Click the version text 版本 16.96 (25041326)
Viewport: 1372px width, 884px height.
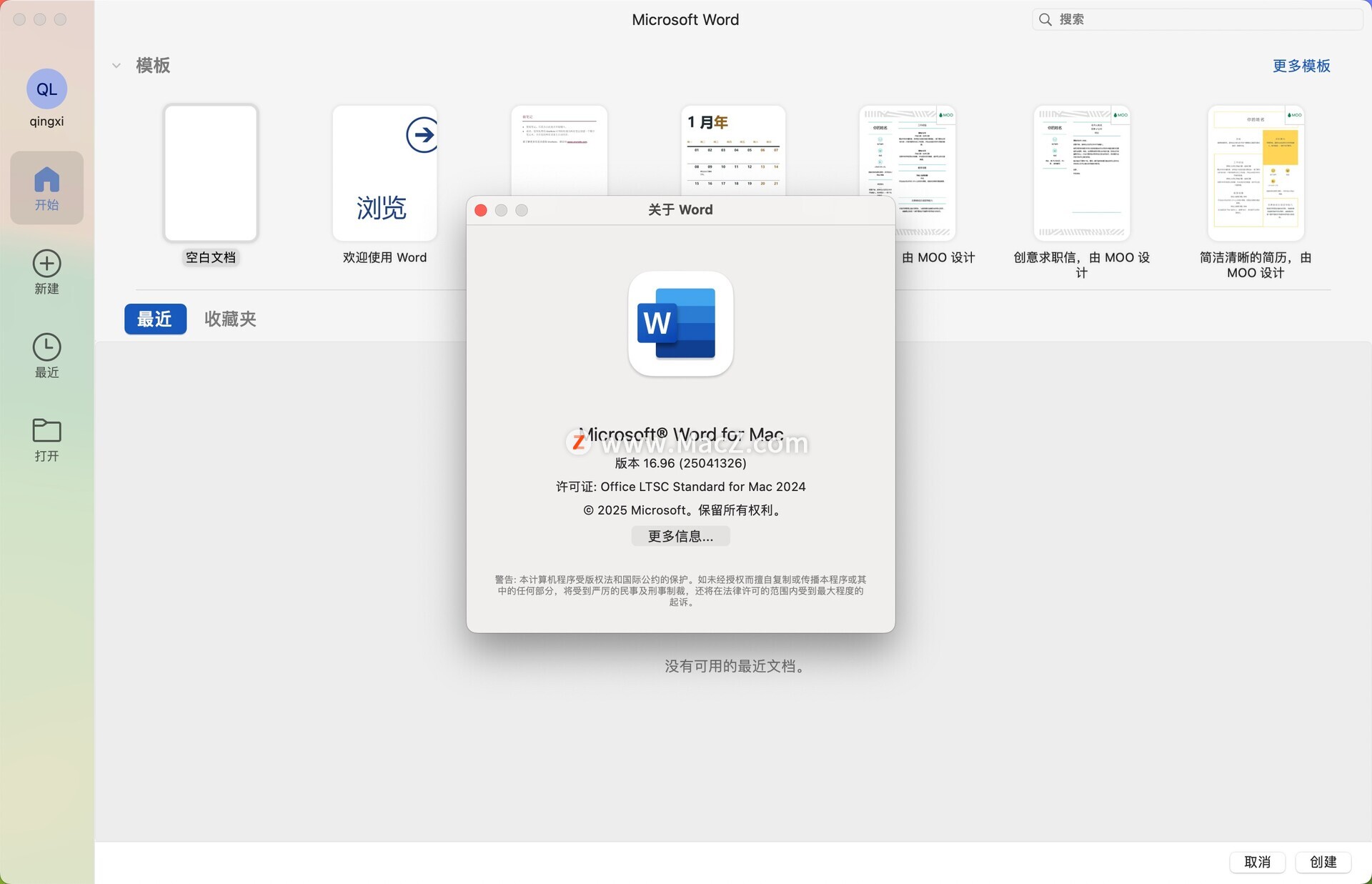click(680, 463)
